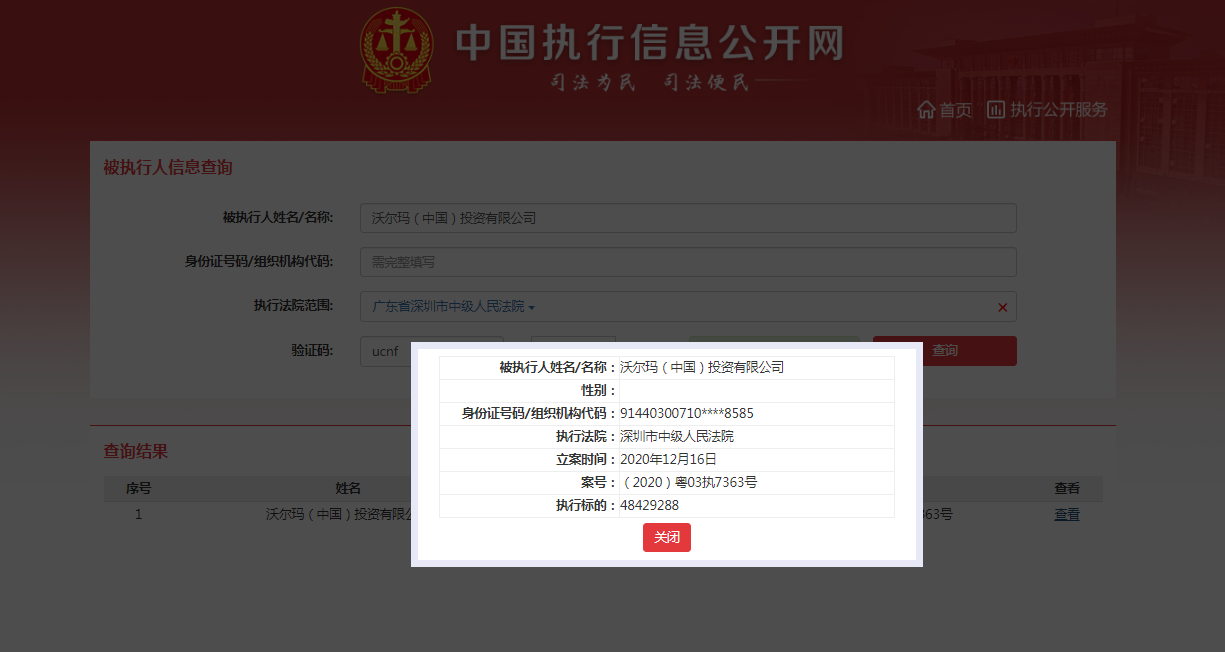Focus the 身份证号码/组织机构代码 input with 需完整填写 placeholder
Image resolution: width=1225 pixels, height=652 pixels.
coord(688,262)
